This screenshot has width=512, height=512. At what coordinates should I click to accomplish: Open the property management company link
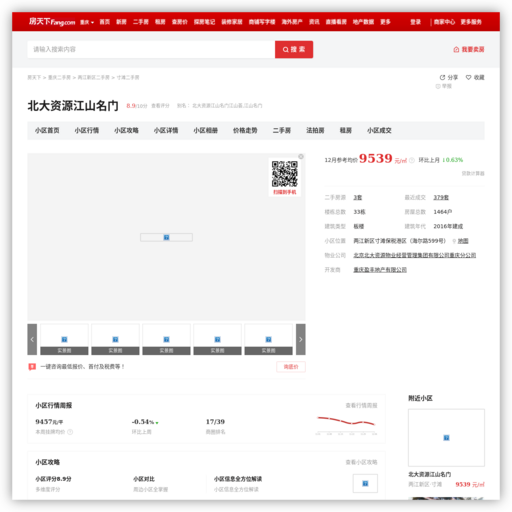point(415,255)
